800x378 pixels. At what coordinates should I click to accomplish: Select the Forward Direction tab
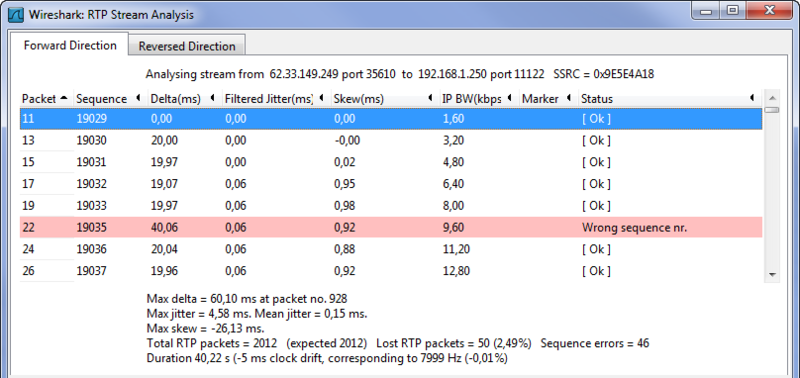click(x=70, y=45)
